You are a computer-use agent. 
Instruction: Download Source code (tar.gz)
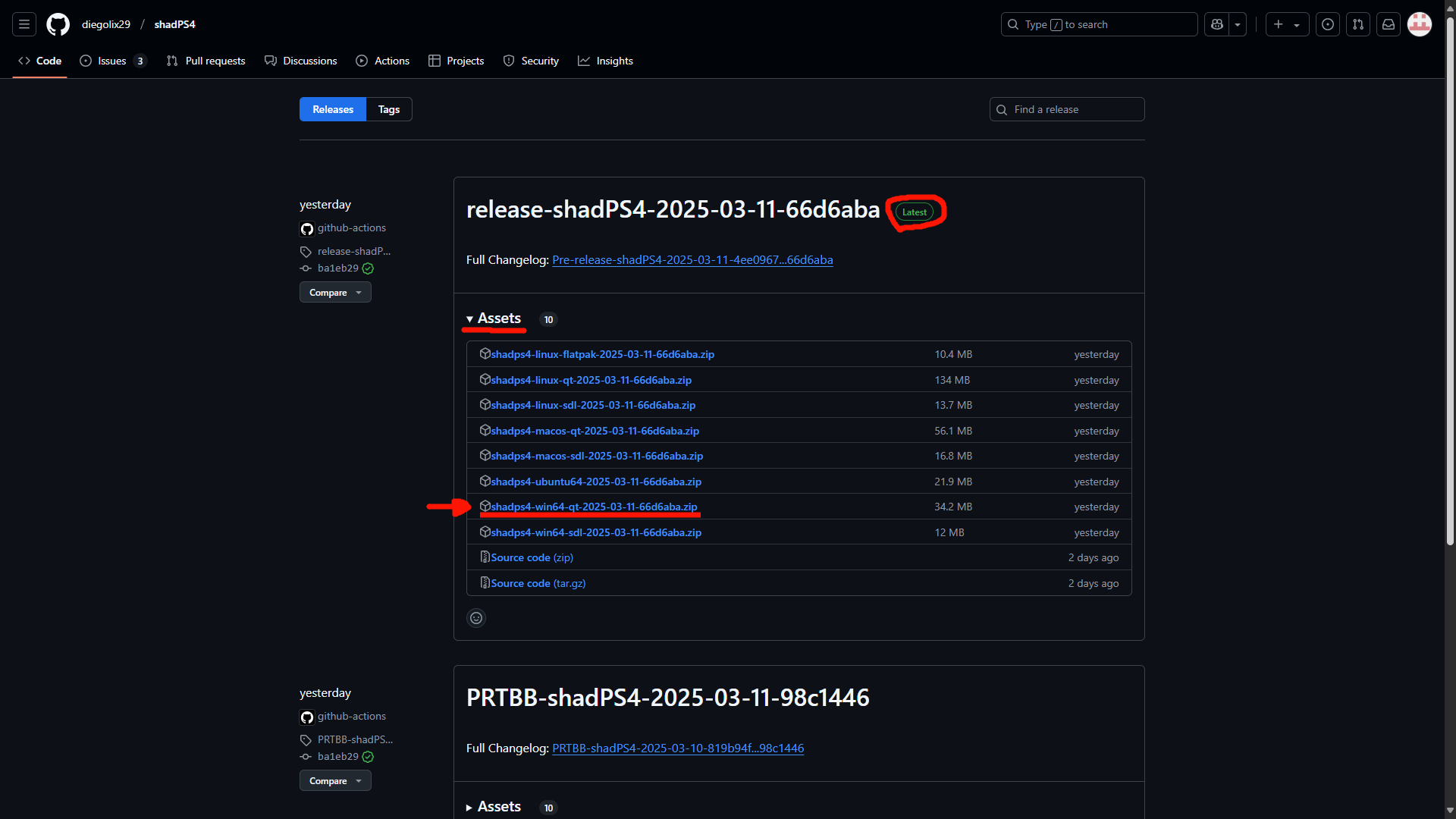pos(538,583)
